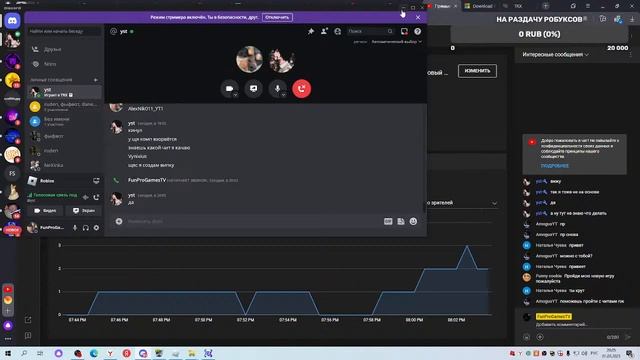Open Discord help question-mark icon
Image resolution: width=640 pixels, height=360 pixels.
point(418,31)
